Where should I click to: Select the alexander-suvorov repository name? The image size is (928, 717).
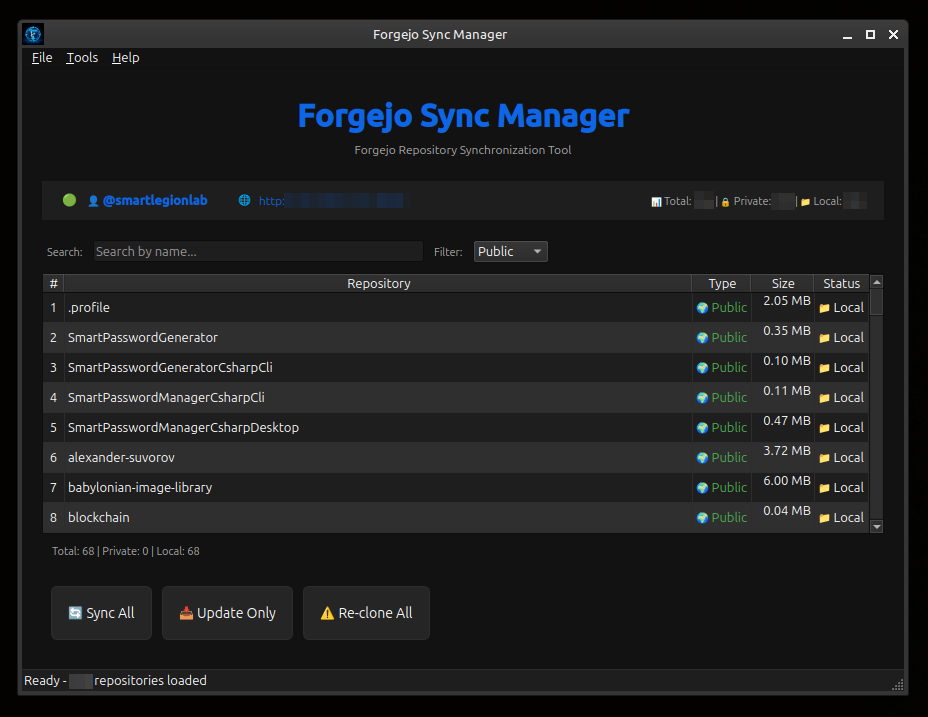click(x=121, y=458)
